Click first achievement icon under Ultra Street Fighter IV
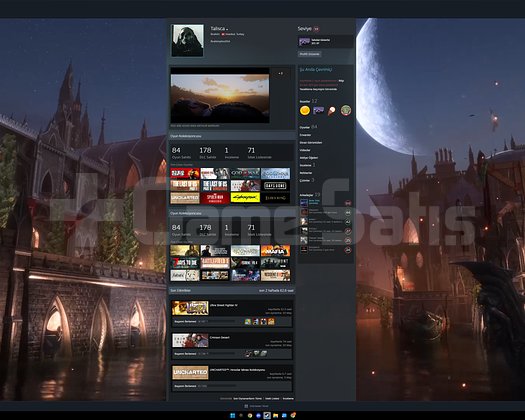525x420 pixels. [247, 322]
